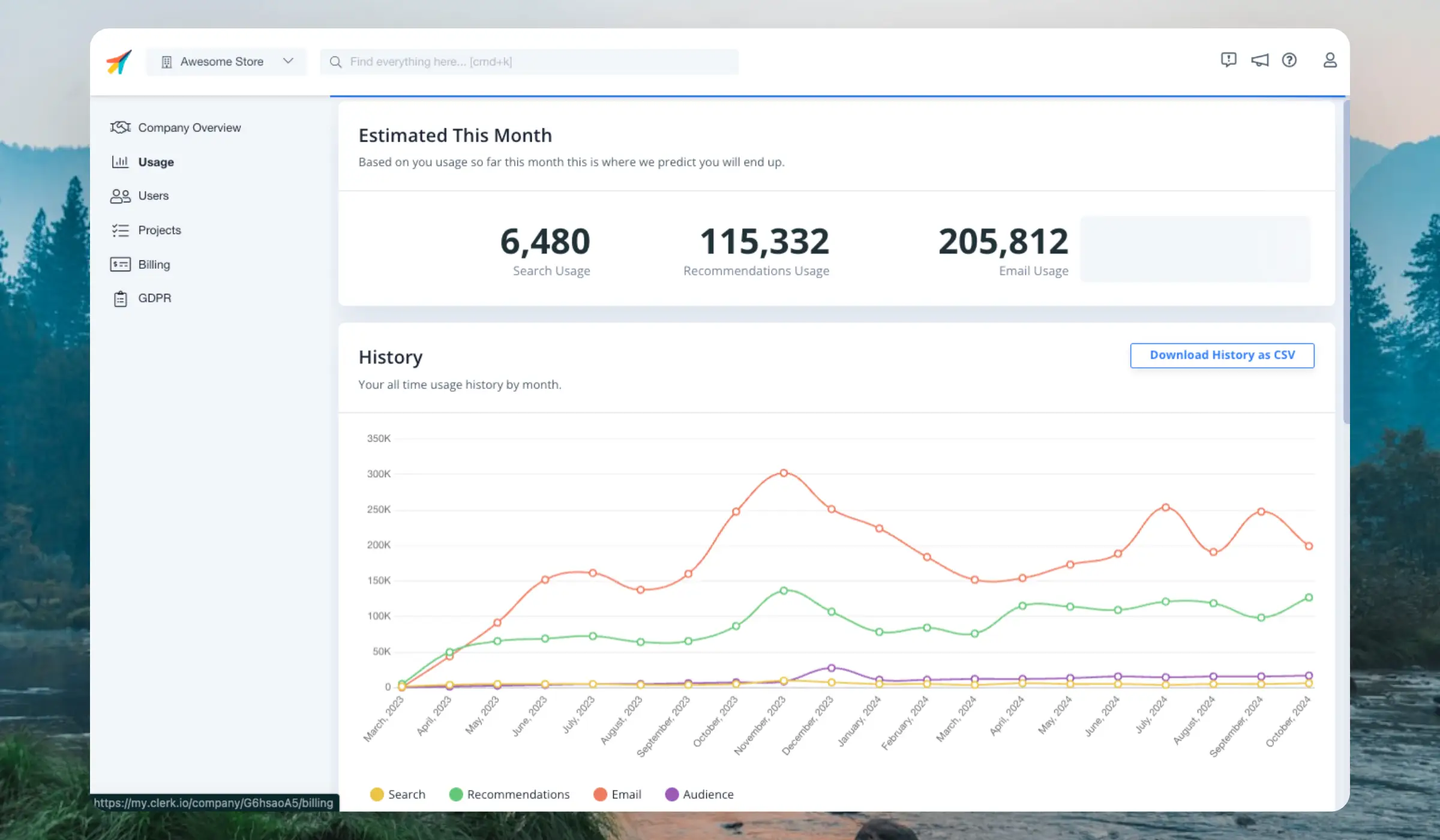Open the feedback speech bubble icon
The width and height of the screenshot is (1440, 840).
click(1228, 60)
